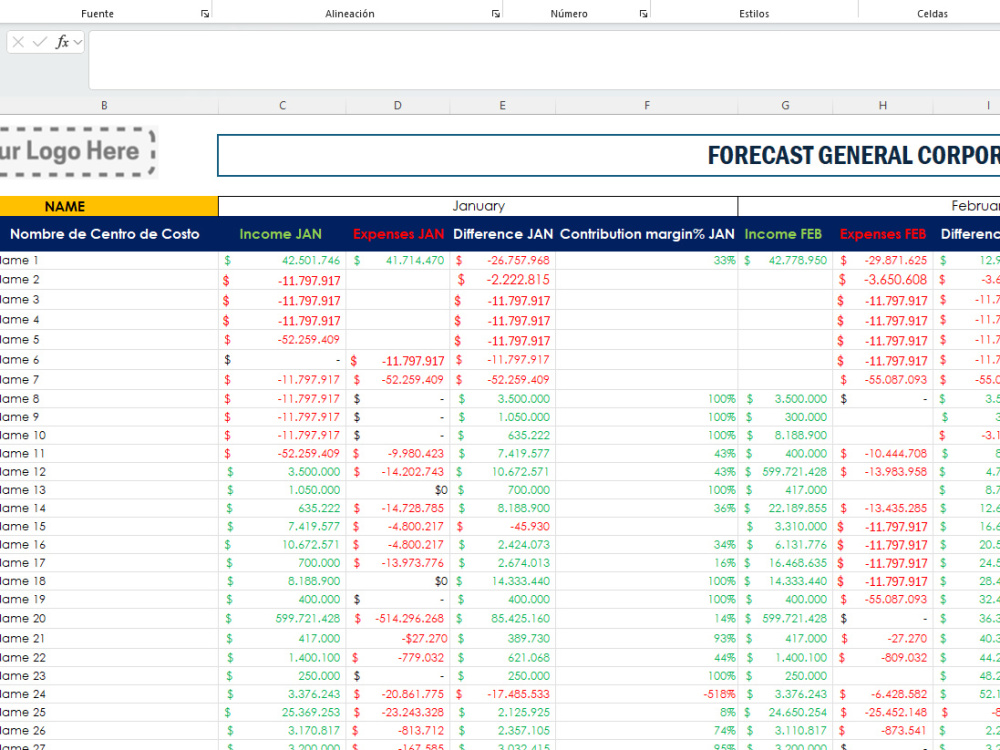Image resolution: width=1000 pixels, height=750 pixels.
Task: Select Income FEB value 8.188.900
Action: 785,435
